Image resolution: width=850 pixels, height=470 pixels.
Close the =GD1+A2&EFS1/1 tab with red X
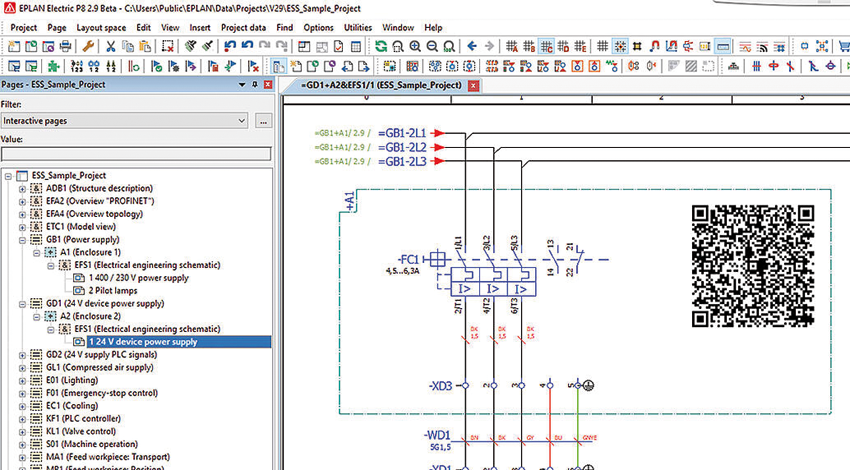[473, 86]
